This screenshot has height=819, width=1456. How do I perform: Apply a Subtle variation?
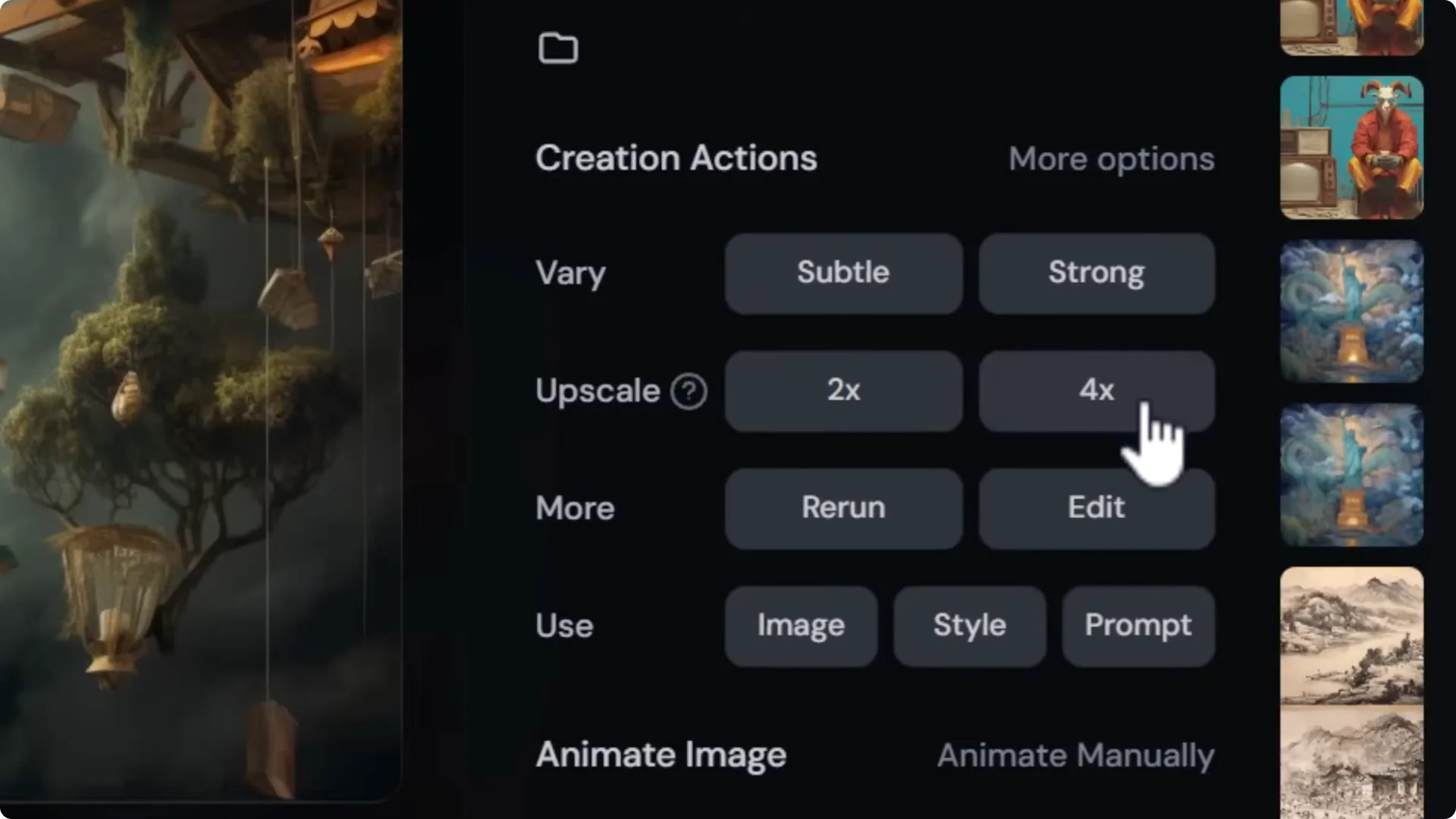pyautogui.click(x=843, y=273)
